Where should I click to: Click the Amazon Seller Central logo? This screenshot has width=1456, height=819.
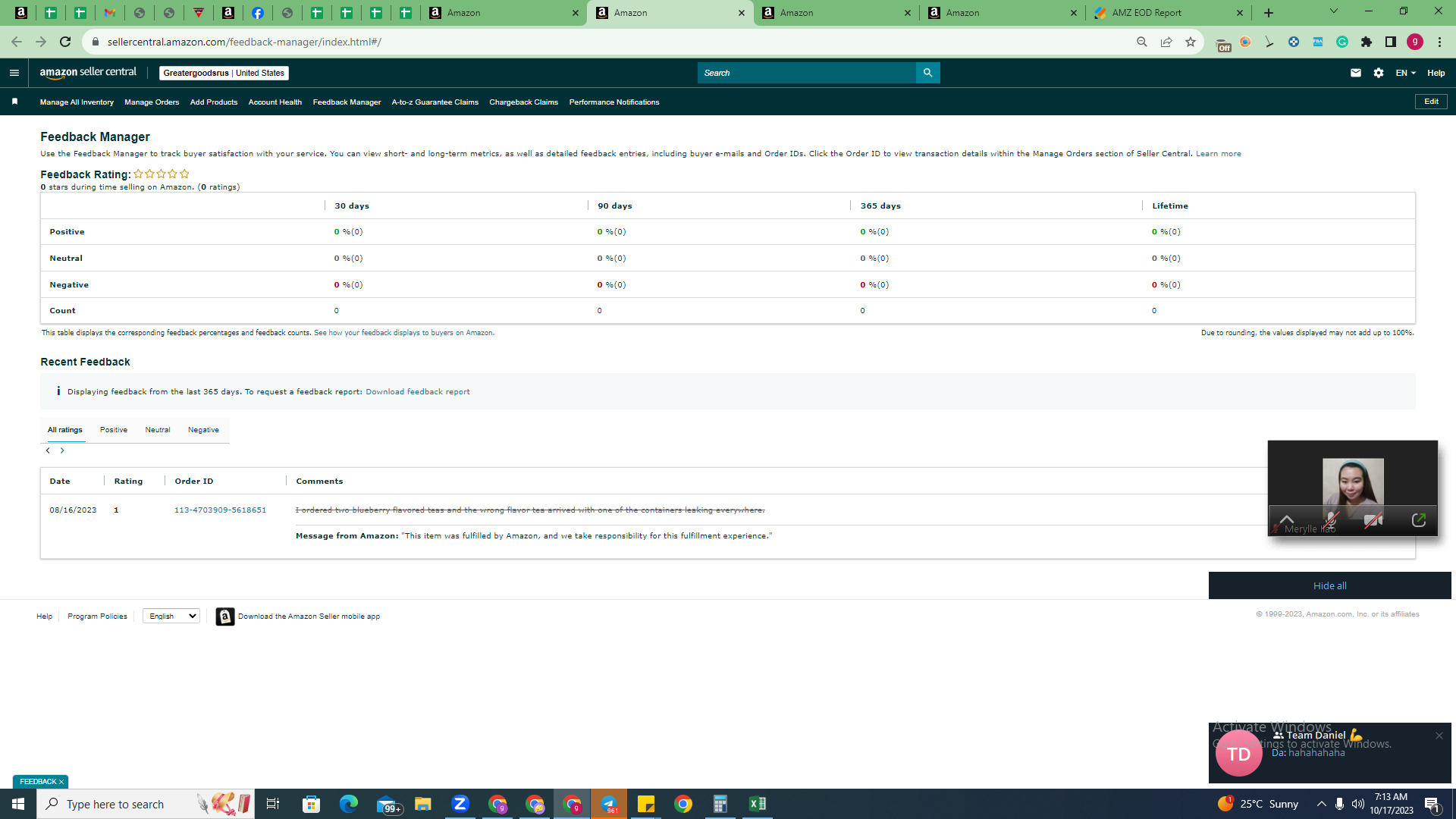[x=88, y=73]
